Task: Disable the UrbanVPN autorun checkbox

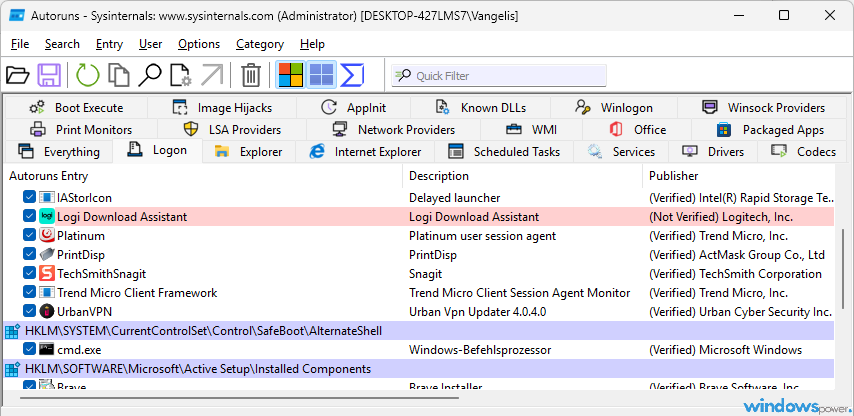Action: [29, 311]
